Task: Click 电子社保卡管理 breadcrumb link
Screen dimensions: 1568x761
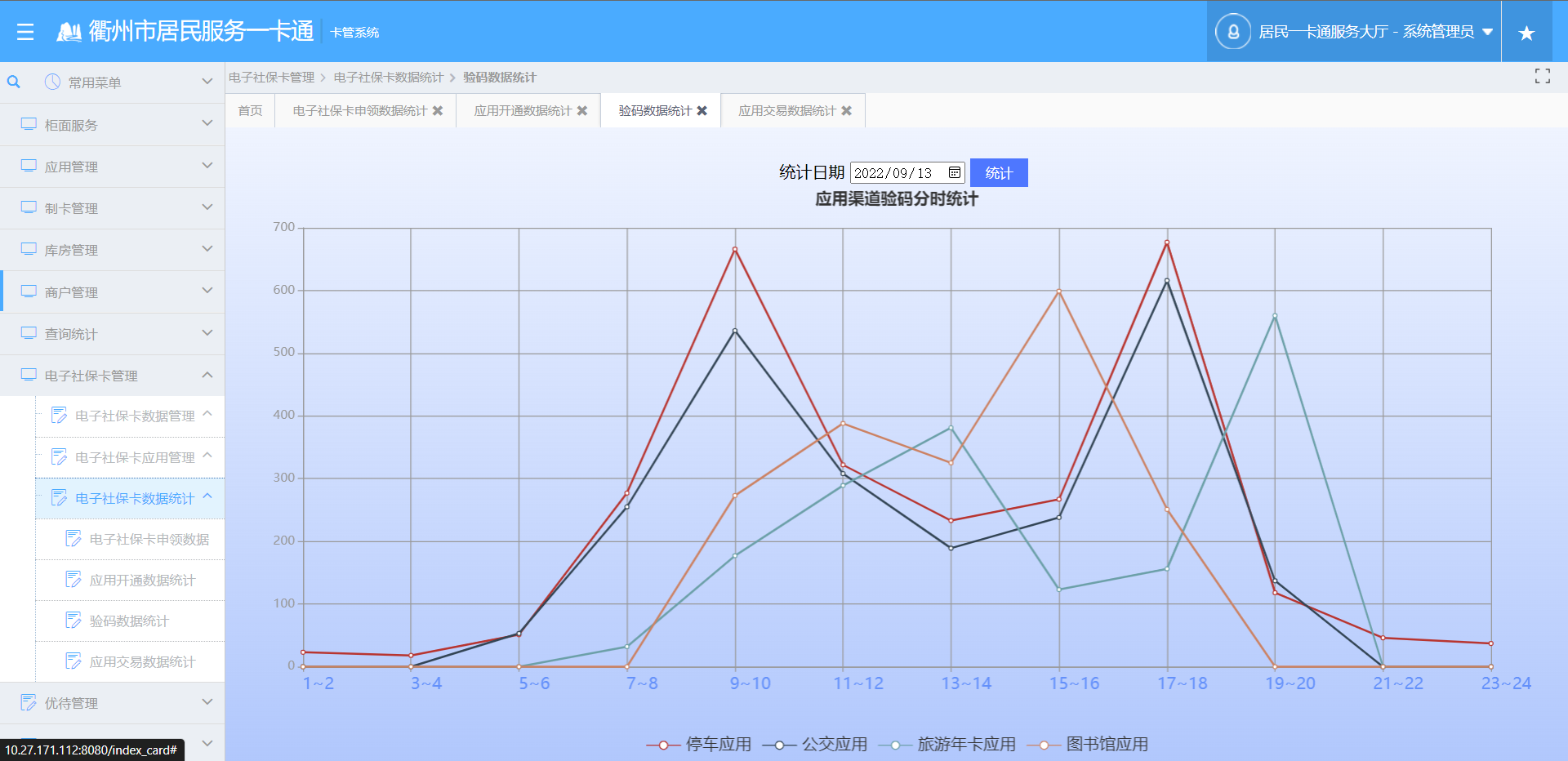Action: click(x=271, y=78)
